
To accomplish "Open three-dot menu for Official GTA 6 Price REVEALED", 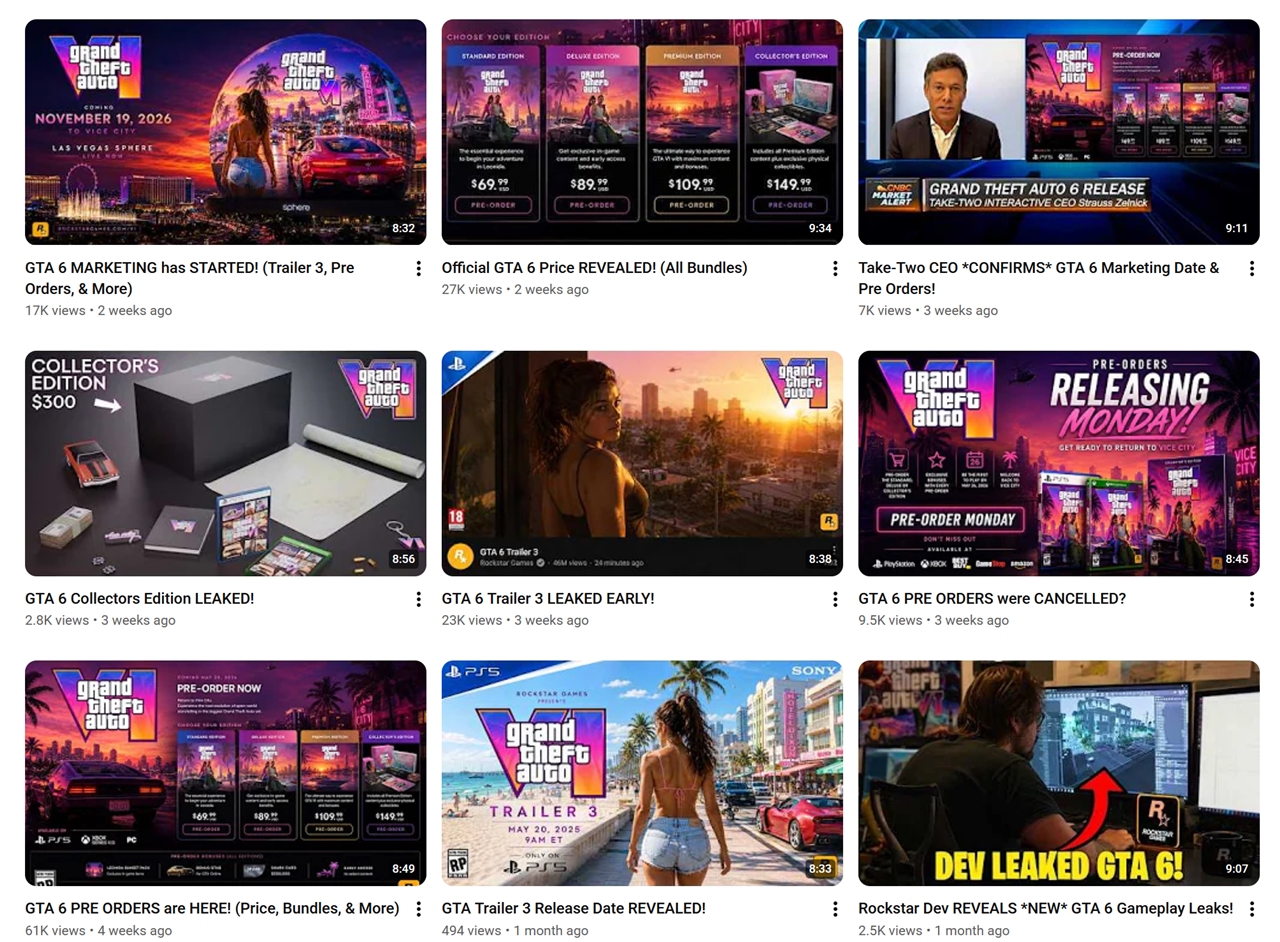I will [835, 268].
